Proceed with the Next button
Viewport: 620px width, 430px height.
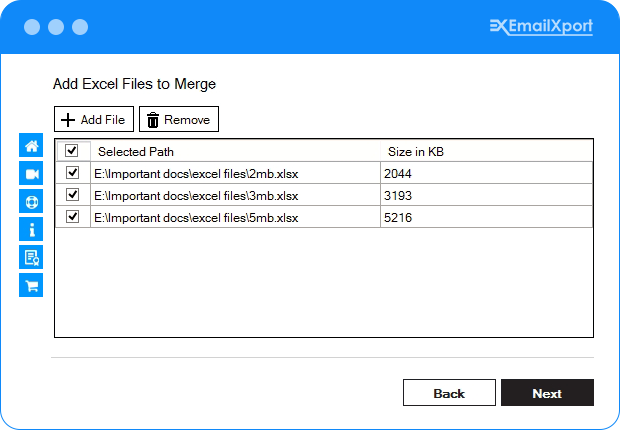547,393
